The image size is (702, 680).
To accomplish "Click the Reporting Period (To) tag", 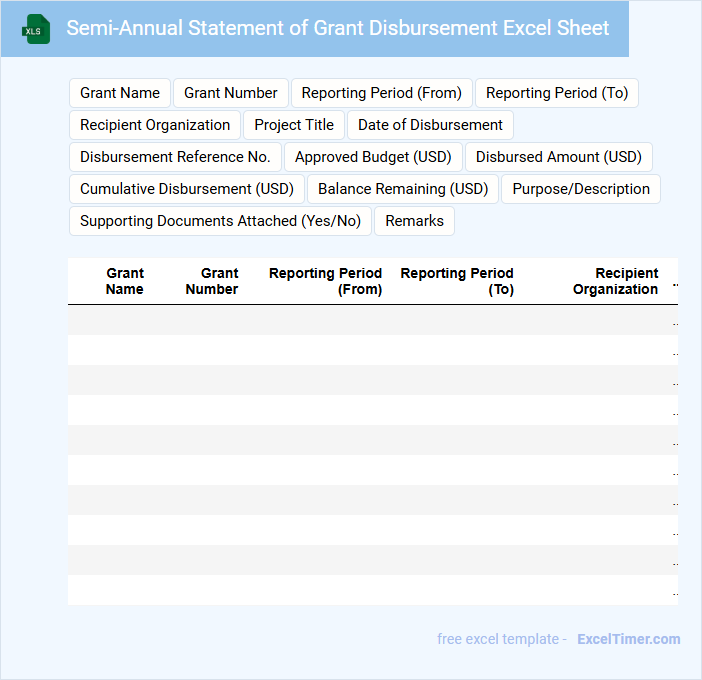I will tap(557, 93).
